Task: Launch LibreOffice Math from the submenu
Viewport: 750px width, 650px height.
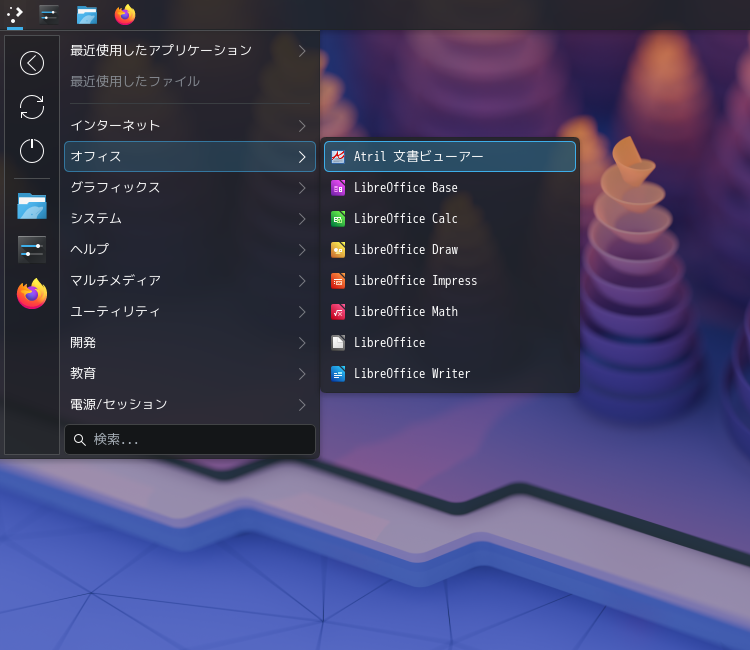Action: [450, 312]
